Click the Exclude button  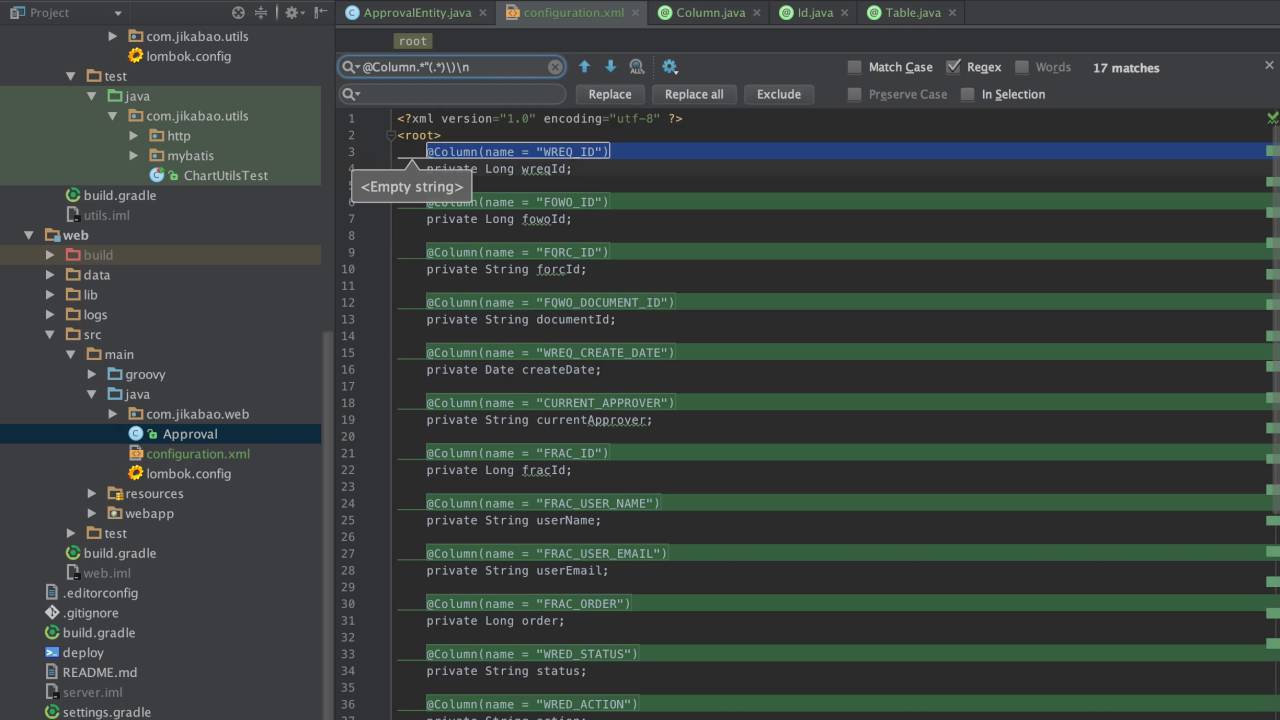click(779, 94)
